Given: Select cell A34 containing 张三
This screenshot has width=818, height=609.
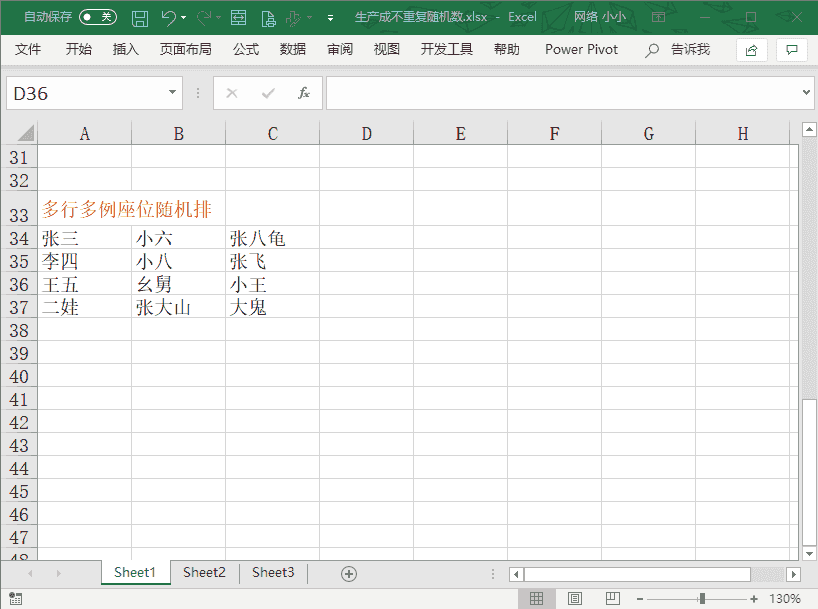Looking at the screenshot, I should (84, 238).
